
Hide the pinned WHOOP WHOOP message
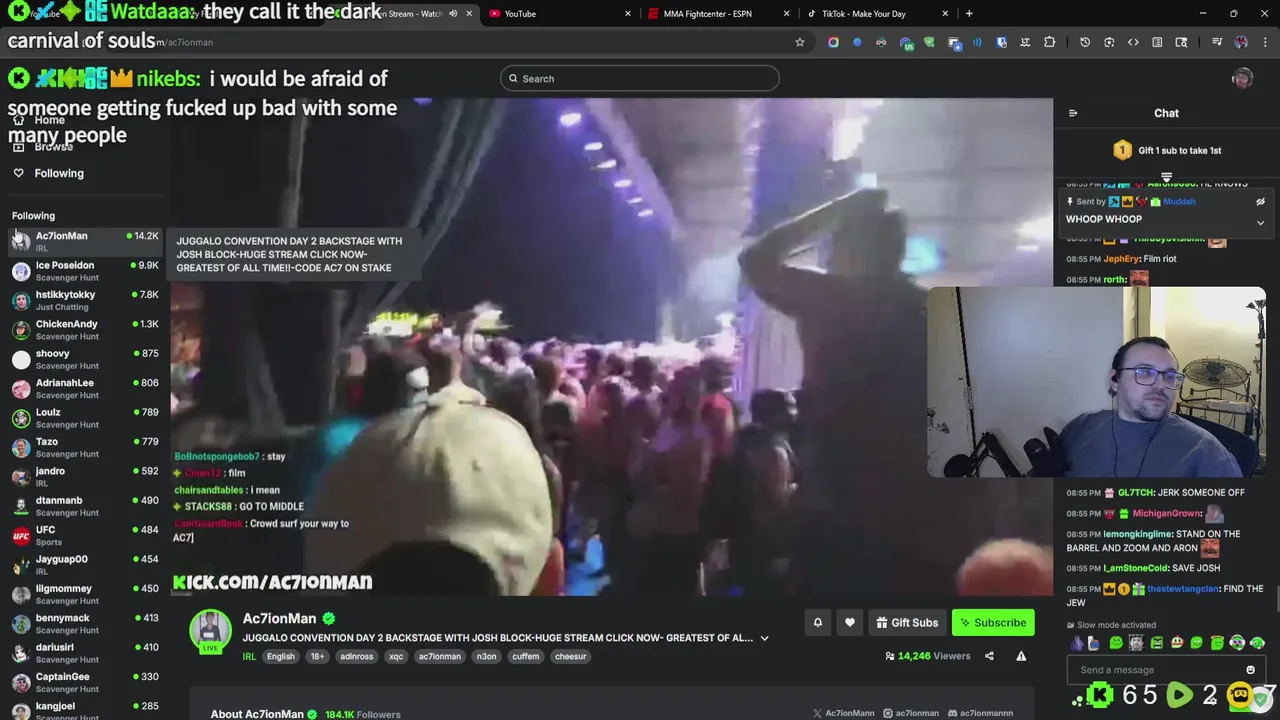pyautogui.click(x=1260, y=201)
